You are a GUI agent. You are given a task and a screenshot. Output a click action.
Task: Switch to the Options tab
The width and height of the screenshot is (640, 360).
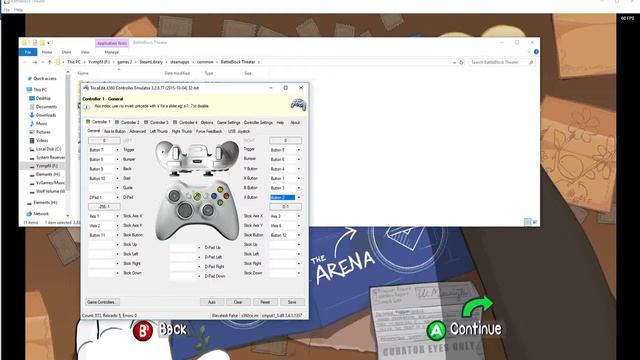[x=207, y=122]
